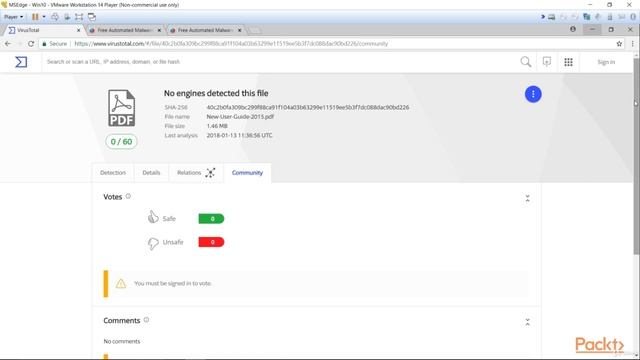Image resolution: width=640 pixels, height=360 pixels.
Task: Click the search magnifier icon
Action: (x=526, y=62)
